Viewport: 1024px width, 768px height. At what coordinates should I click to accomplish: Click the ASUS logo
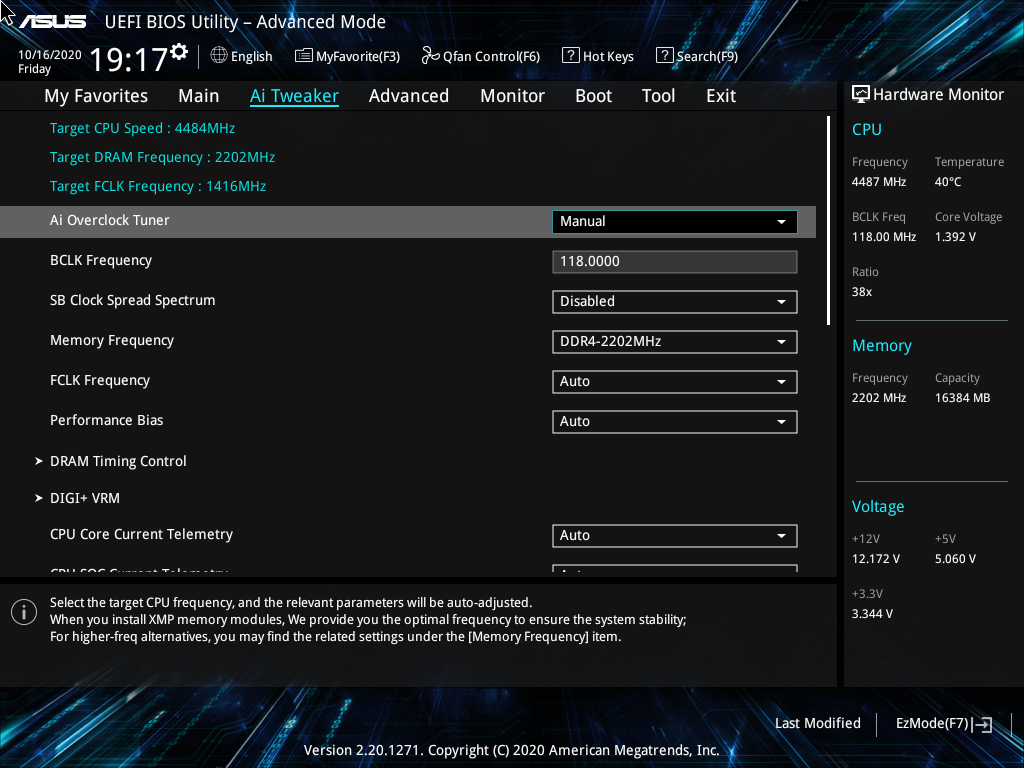click(x=52, y=22)
